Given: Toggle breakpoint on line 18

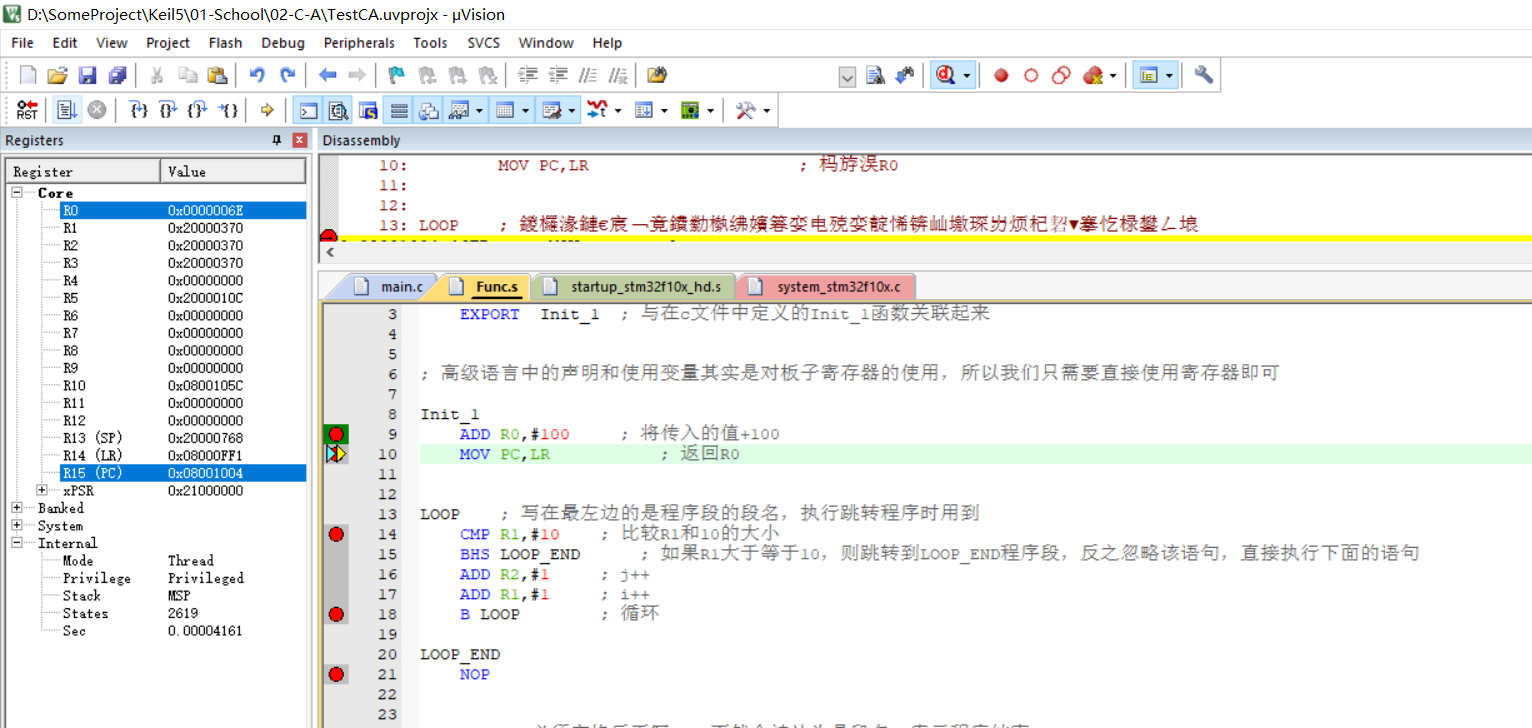Looking at the screenshot, I should pyautogui.click(x=336, y=614).
